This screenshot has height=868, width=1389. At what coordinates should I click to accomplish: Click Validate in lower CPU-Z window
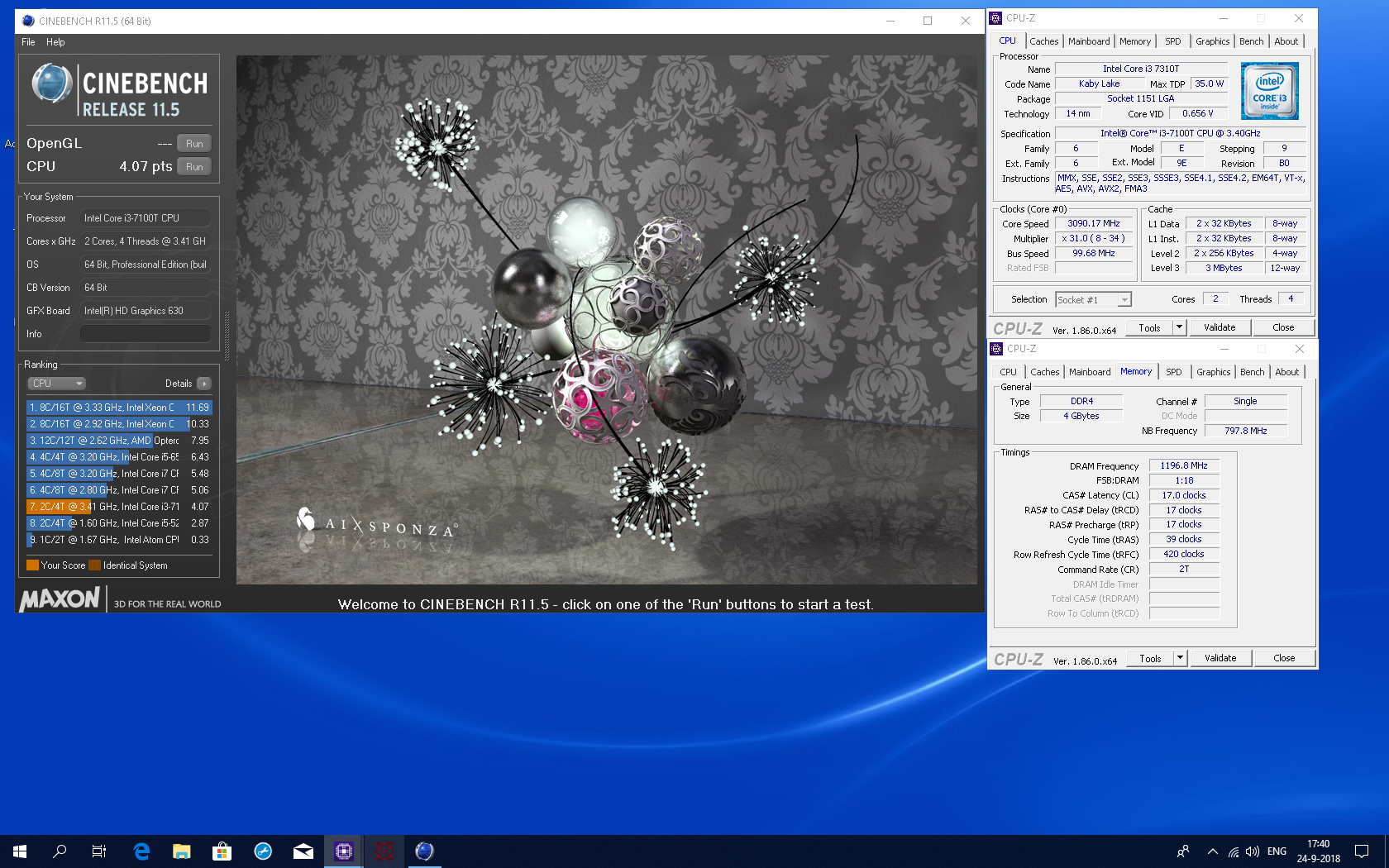tap(1220, 659)
